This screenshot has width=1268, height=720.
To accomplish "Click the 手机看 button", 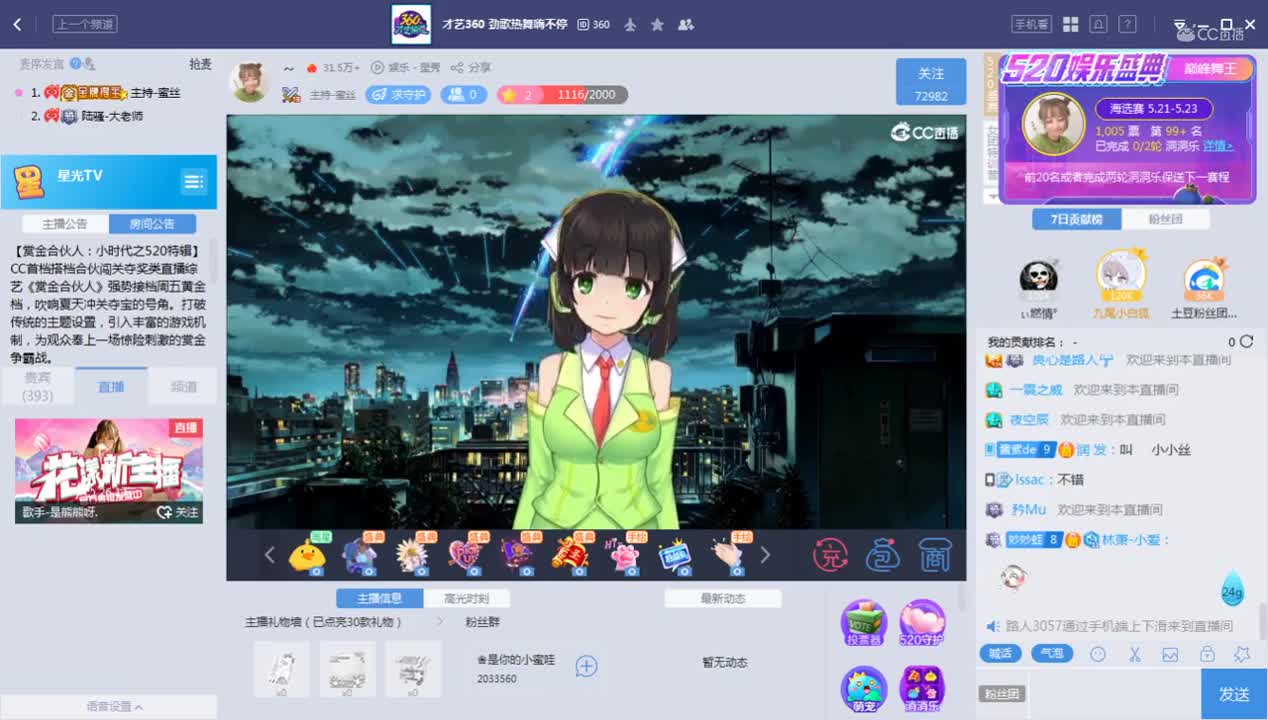I will point(1031,24).
